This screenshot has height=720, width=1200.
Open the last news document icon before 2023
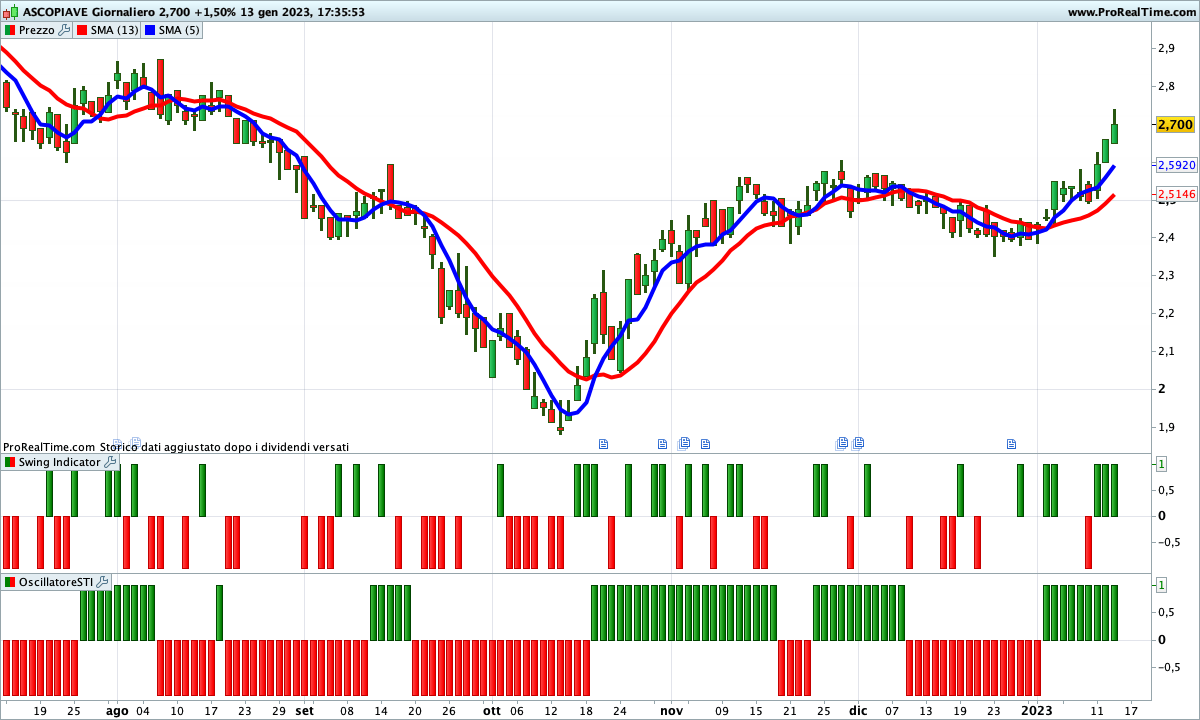click(x=1011, y=443)
